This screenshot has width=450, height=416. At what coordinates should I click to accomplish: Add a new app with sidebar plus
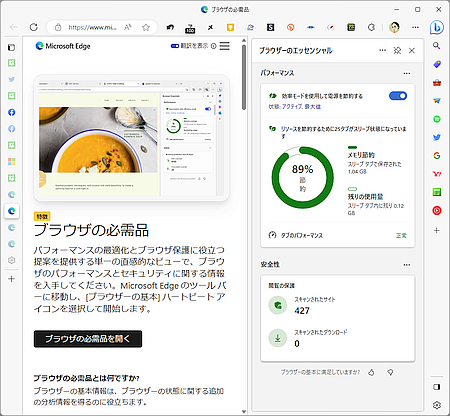(437, 230)
